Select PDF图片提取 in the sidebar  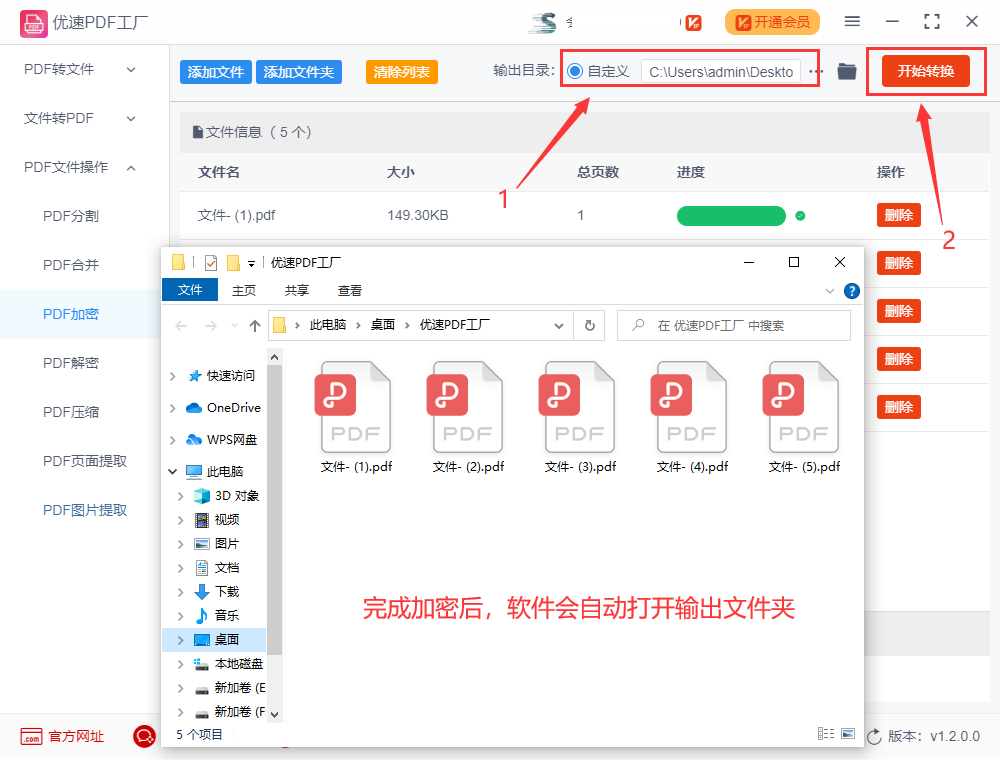tap(85, 510)
